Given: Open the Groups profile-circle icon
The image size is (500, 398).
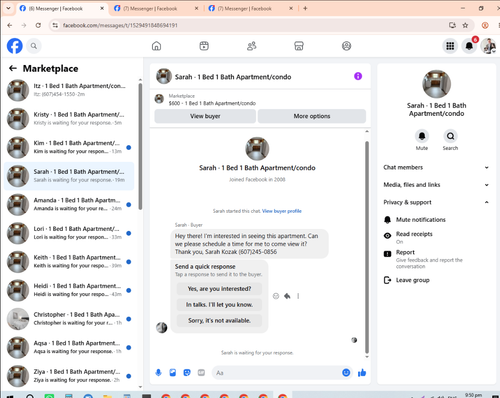Looking at the screenshot, I should [x=347, y=46].
